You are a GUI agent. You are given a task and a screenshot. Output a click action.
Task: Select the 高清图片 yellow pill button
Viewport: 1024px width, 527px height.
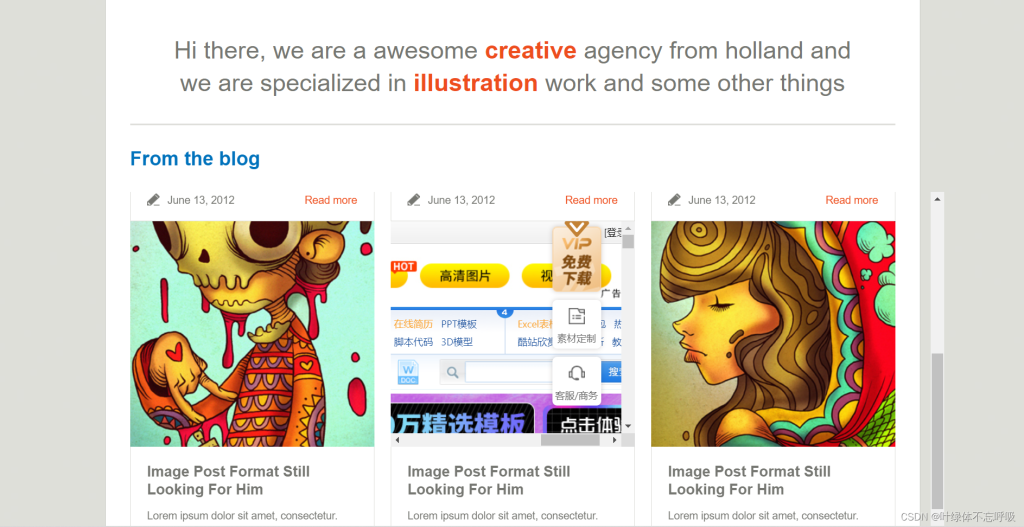[464, 276]
